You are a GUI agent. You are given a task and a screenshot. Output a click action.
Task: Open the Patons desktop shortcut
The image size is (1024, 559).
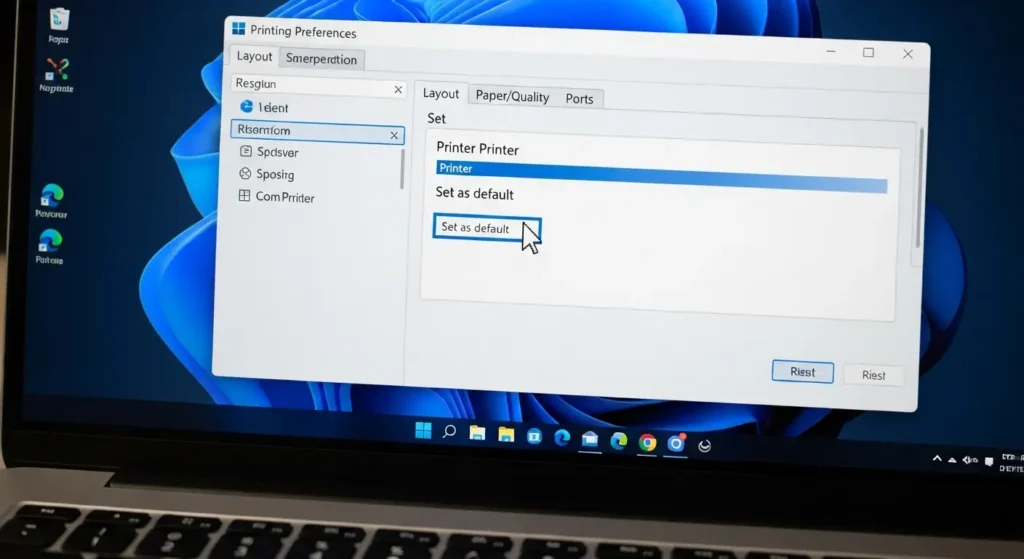(x=50, y=246)
